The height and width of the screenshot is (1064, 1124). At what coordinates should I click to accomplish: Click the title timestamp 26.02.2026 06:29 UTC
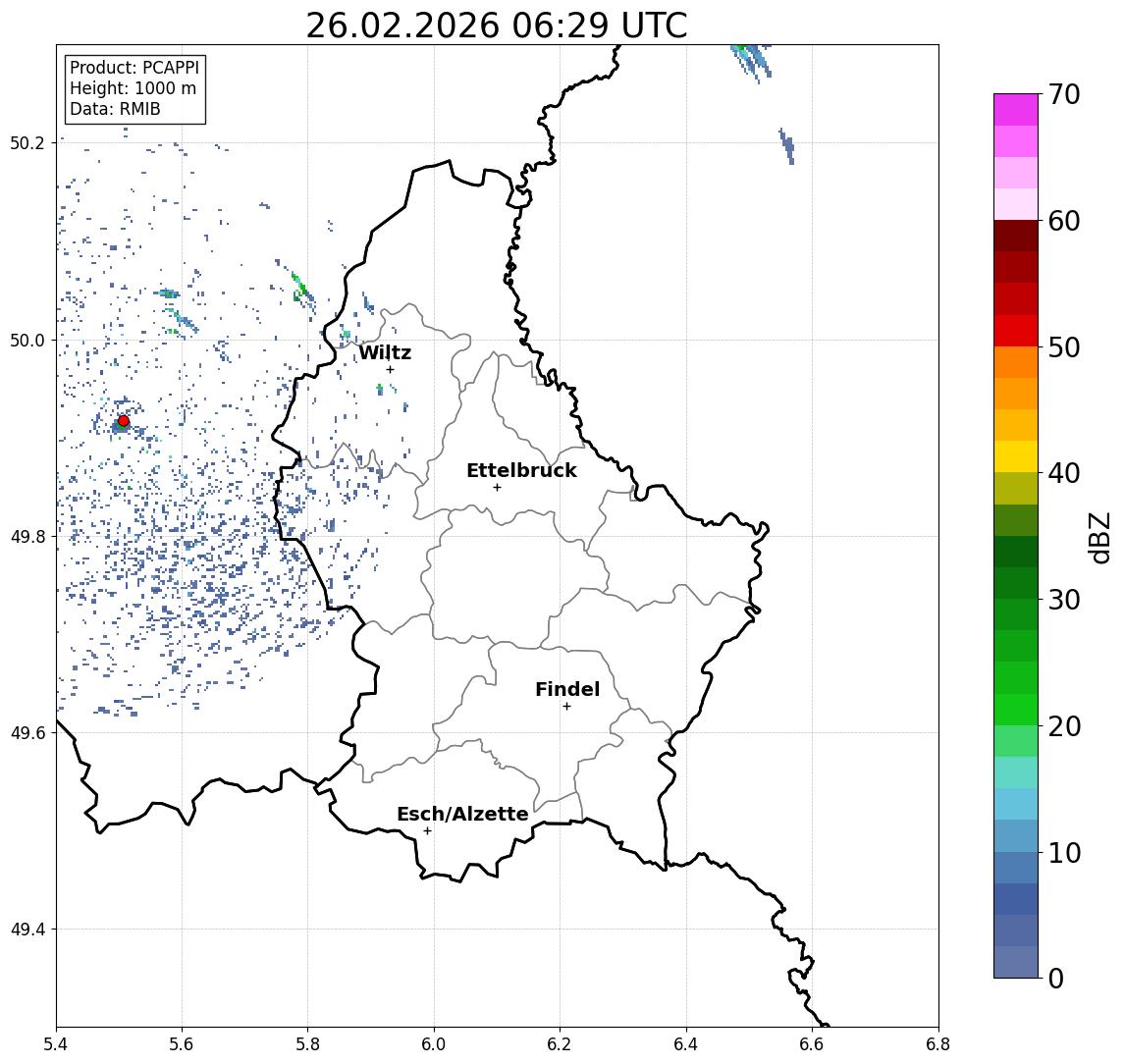point(497,26)
